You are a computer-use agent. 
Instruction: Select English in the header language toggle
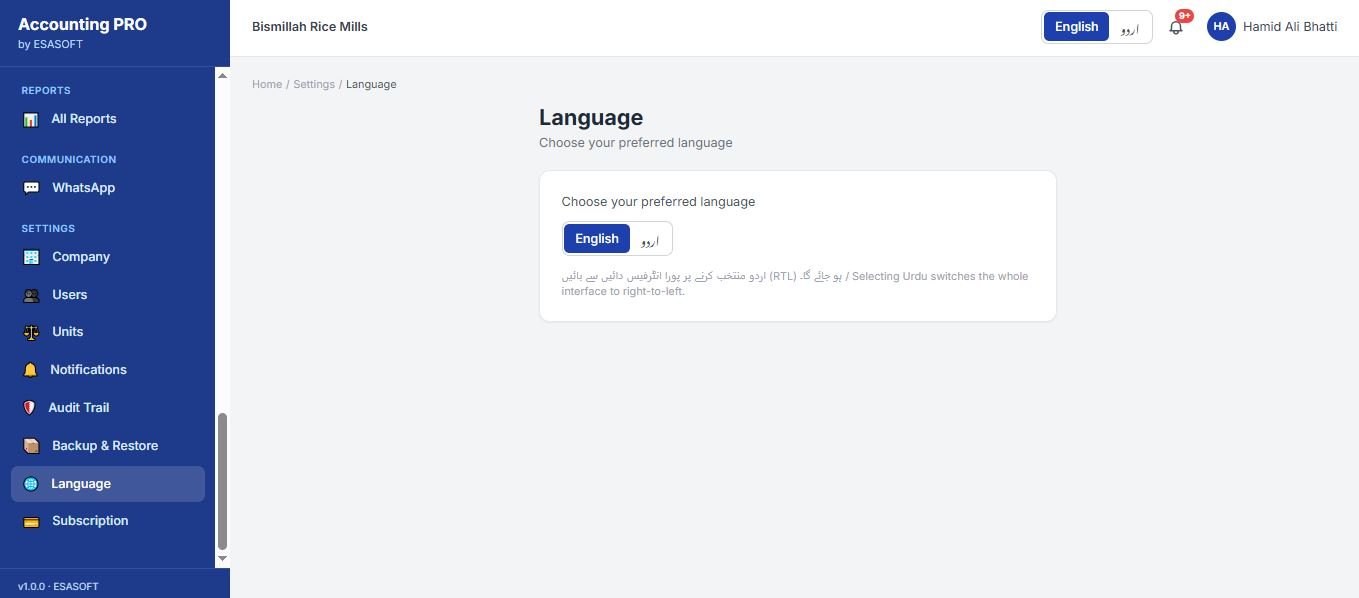[x=1076, y=27]
